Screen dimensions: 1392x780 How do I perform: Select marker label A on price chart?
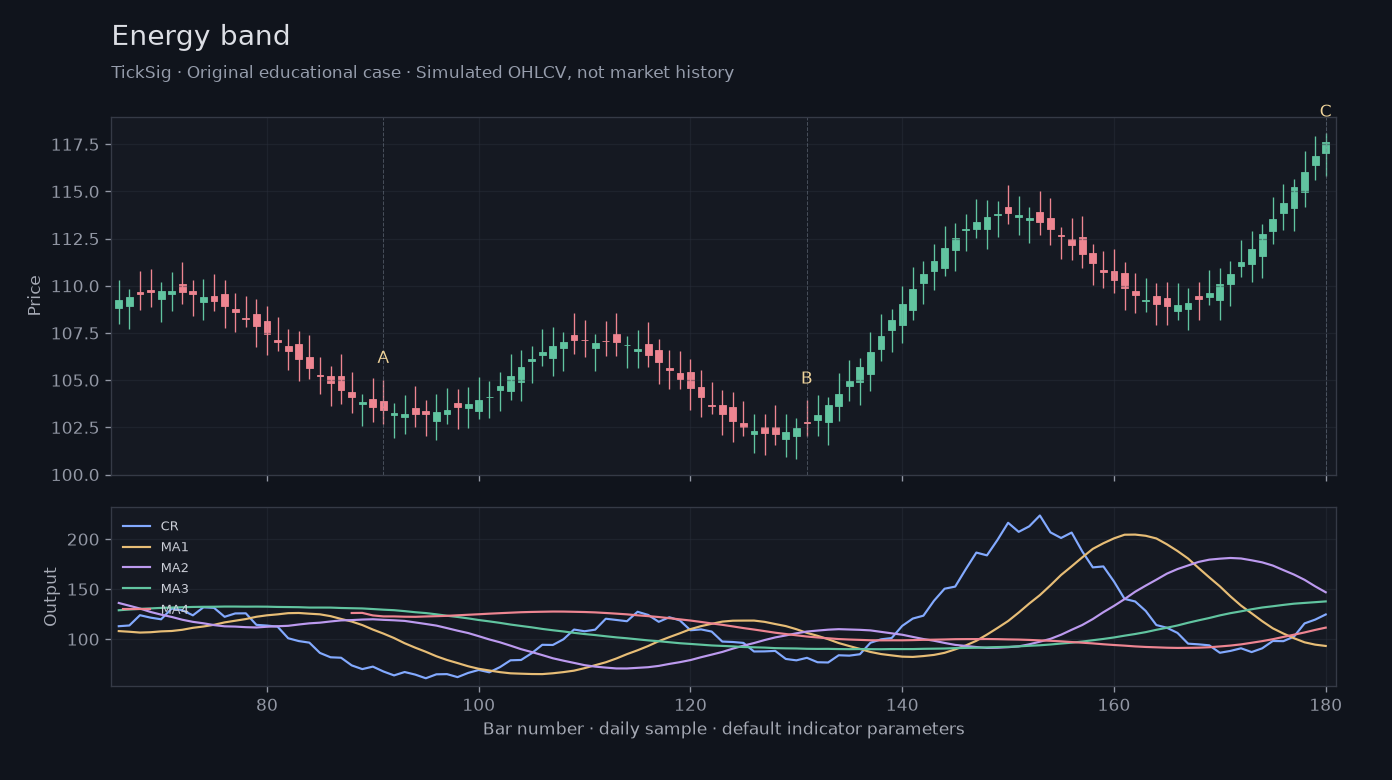click(x=383, y=358)
